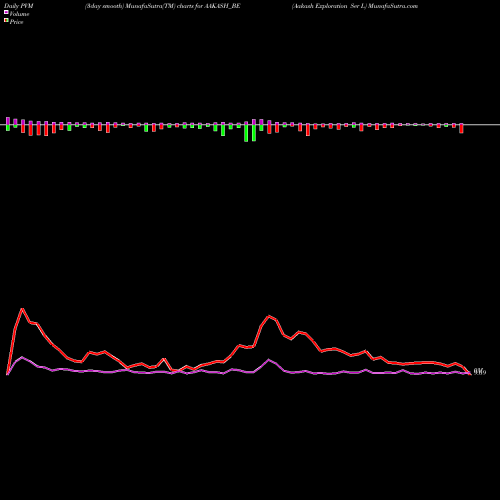Click the 'Daily PVM' title text
Screen dimensions: 500x500
click(19, 6)
